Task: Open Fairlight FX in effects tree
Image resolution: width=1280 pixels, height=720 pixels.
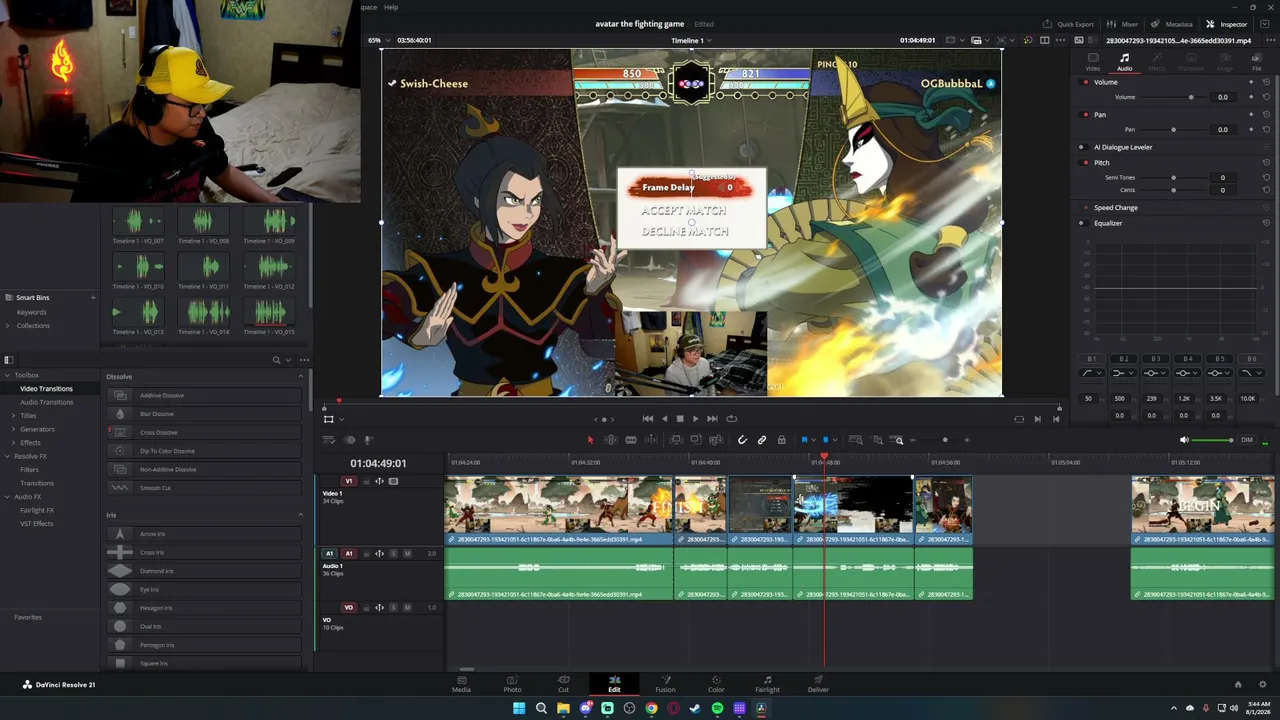Action: [37, 510]
